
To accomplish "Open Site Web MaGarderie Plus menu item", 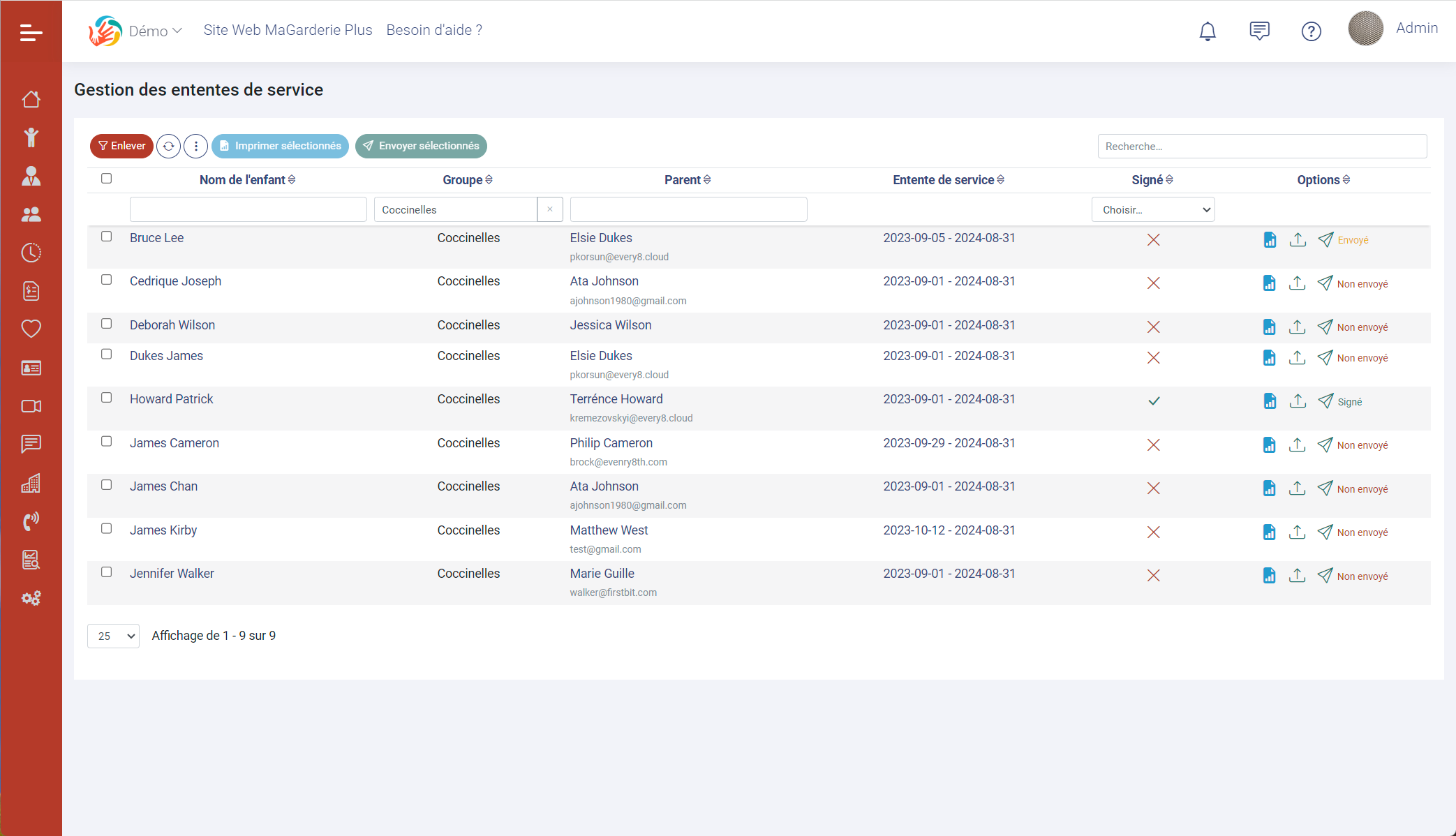I will coord(288,30).
